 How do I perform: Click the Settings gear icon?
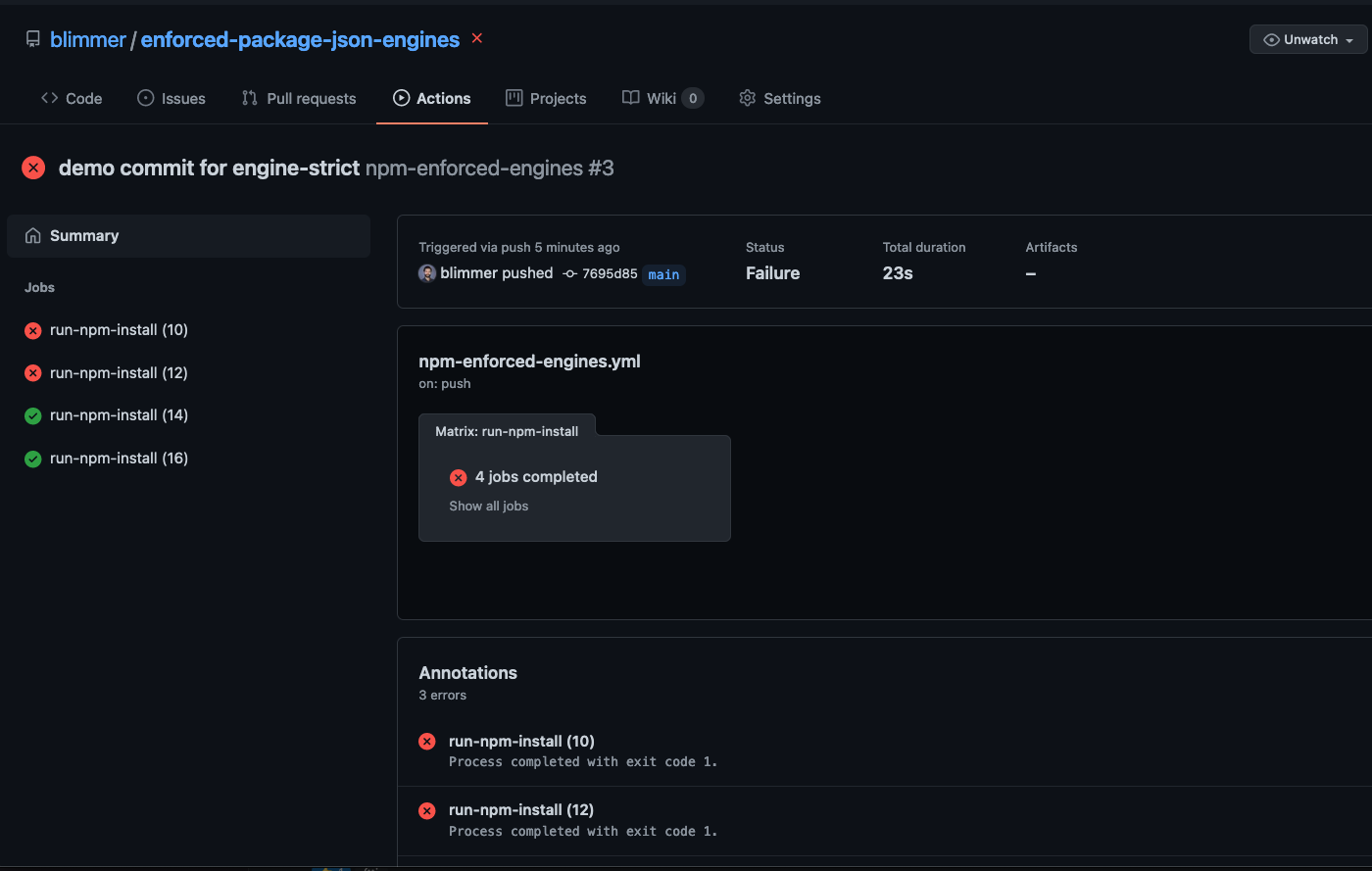tap(747, 98)
